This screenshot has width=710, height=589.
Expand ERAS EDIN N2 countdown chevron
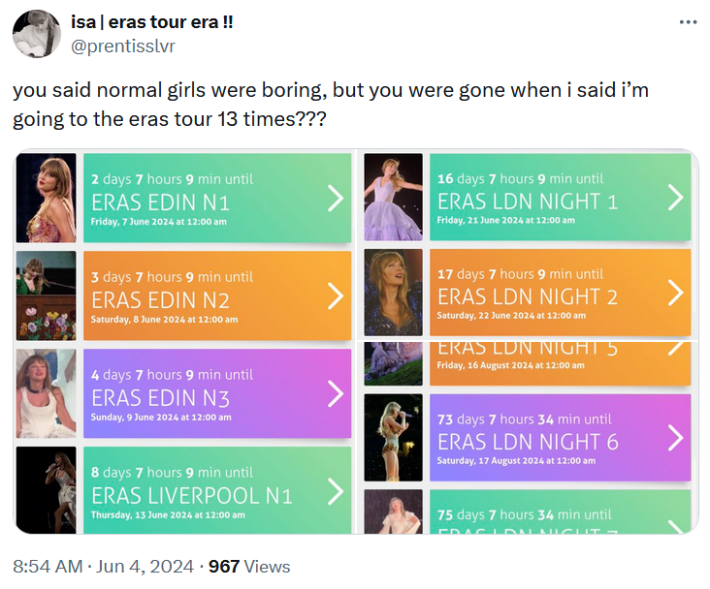(x=335, y=297)
